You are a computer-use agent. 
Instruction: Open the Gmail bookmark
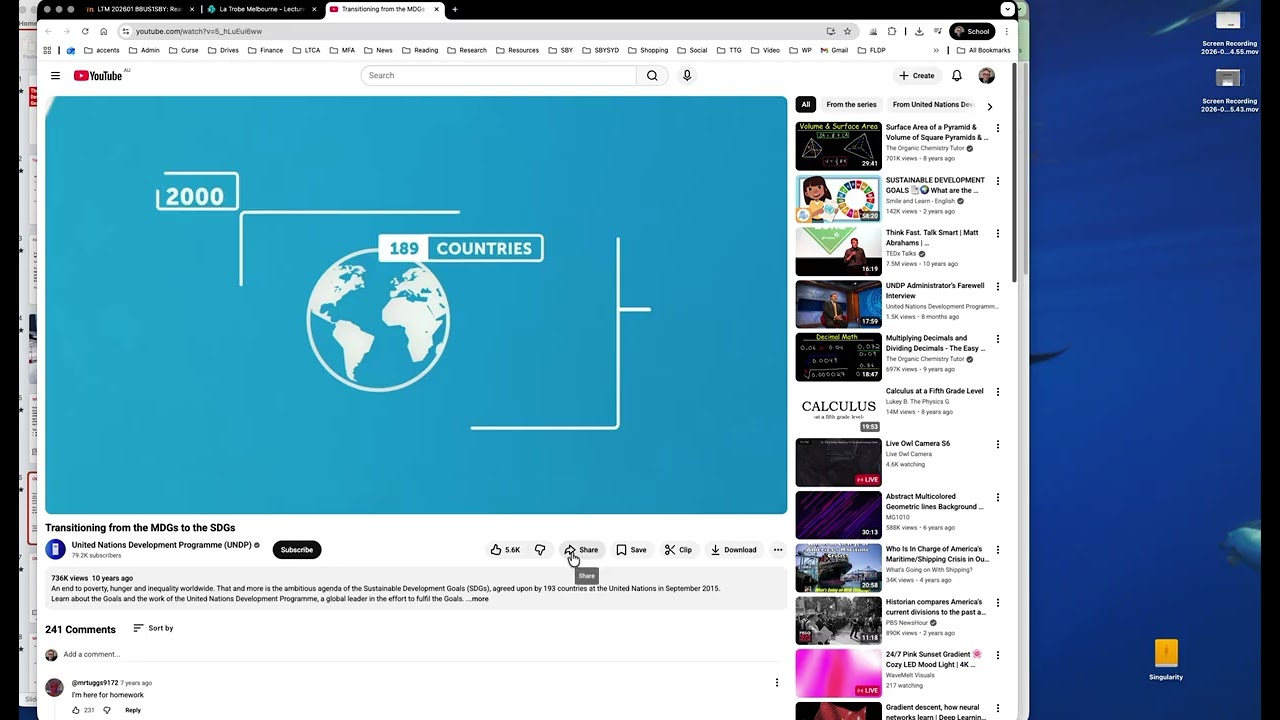click(x=833, y=50)
